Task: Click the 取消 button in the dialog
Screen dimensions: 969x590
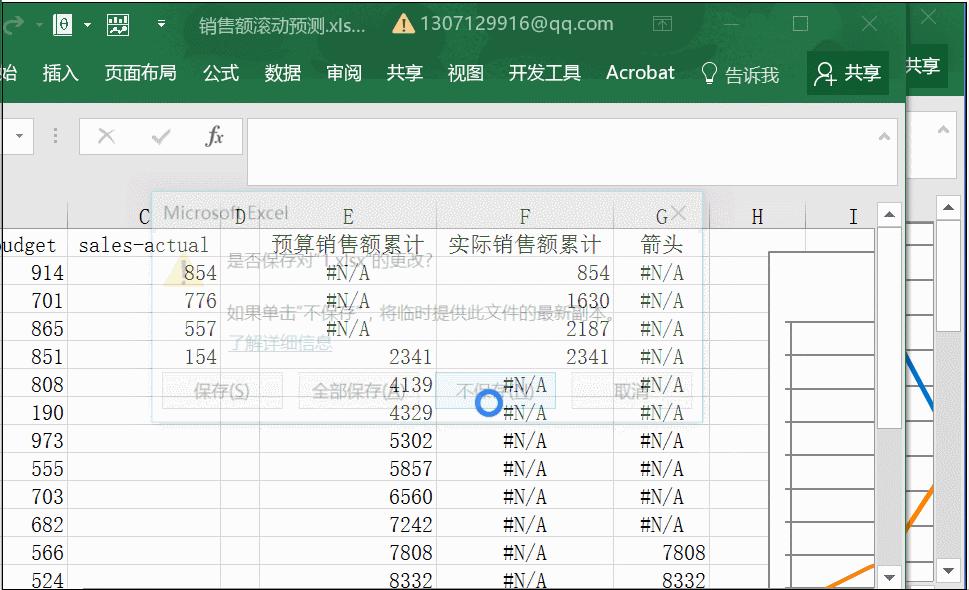Action: pos(633,391)
